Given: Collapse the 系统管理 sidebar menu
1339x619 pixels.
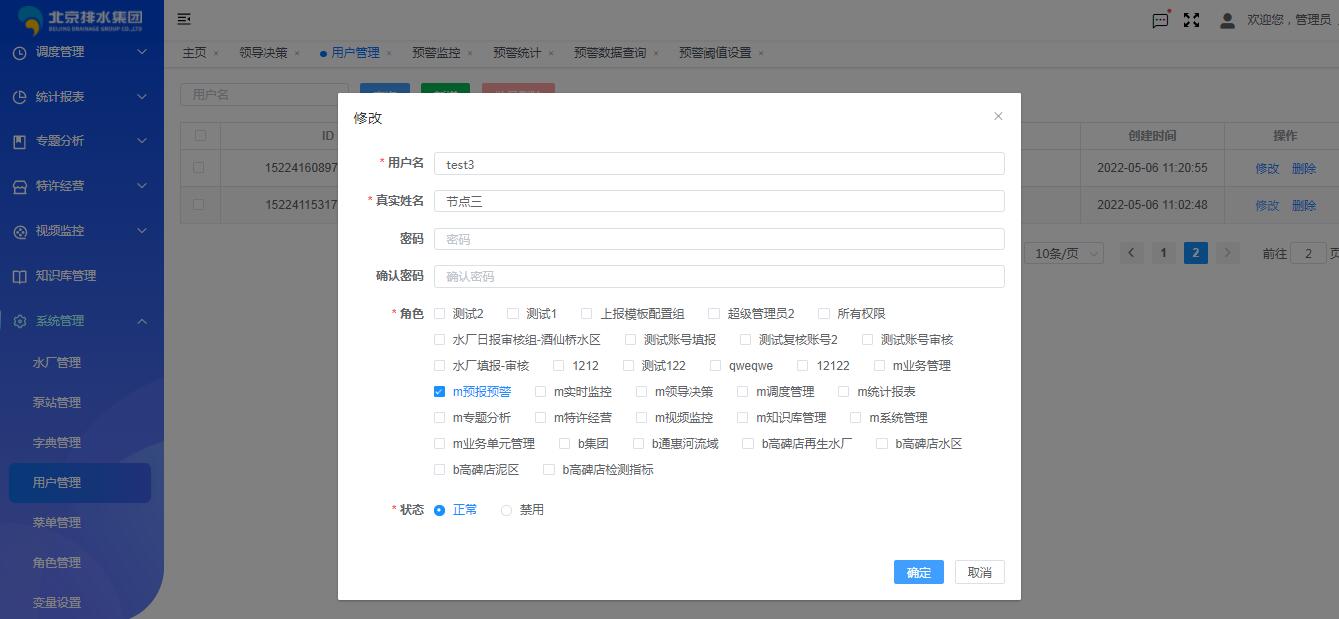Looking at the screenshot, I should (x=141, y=321).
